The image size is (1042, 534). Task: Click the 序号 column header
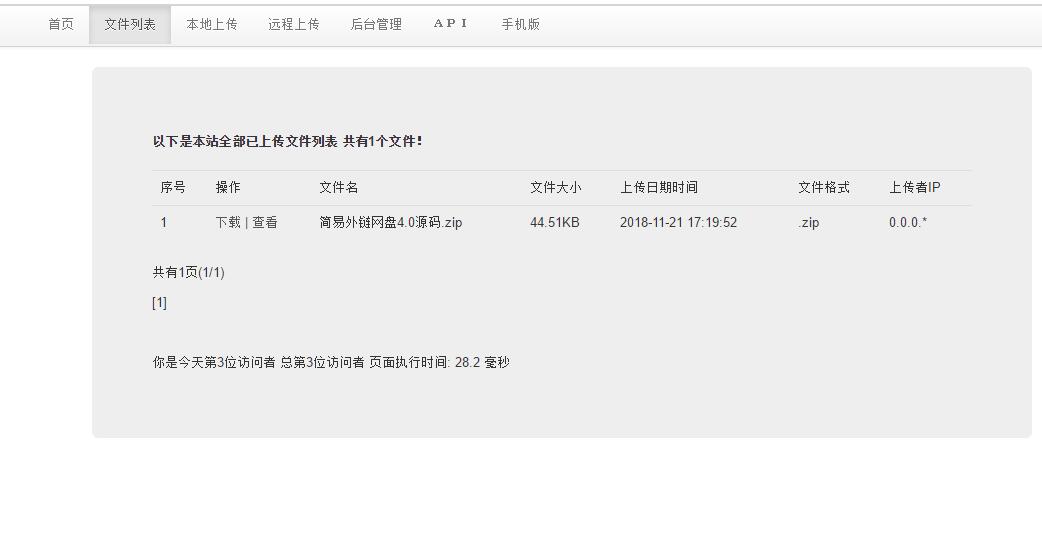[x=173, y=187]
